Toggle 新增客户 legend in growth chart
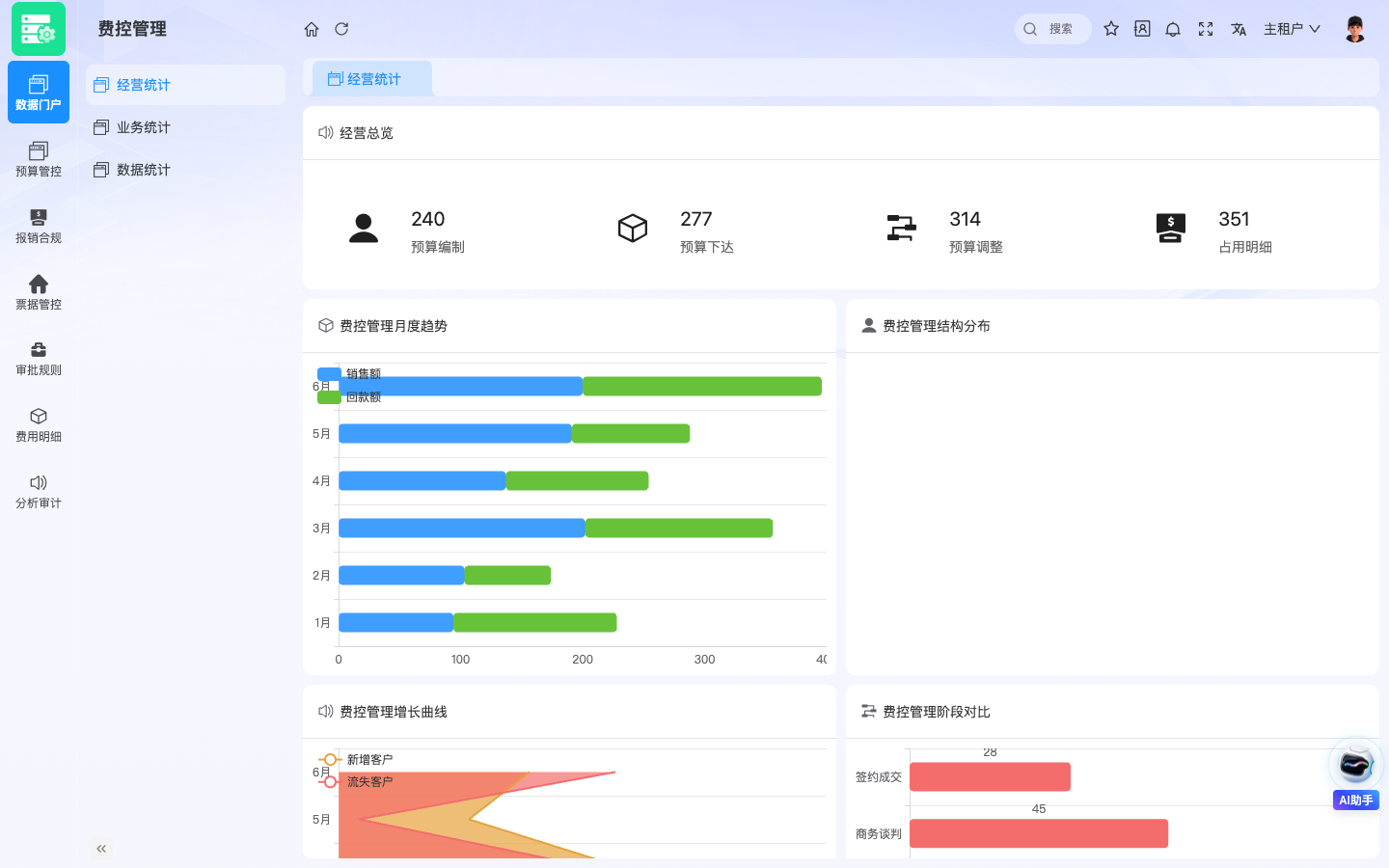This screenshot has height=868, width=1389. point(355,759)
